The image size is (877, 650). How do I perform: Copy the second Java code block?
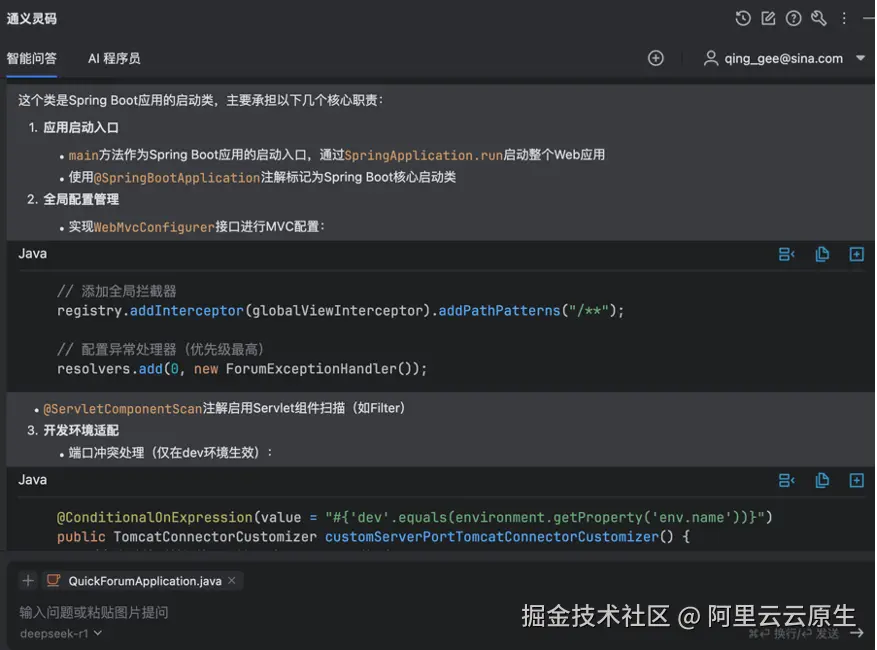click(822, 481)
